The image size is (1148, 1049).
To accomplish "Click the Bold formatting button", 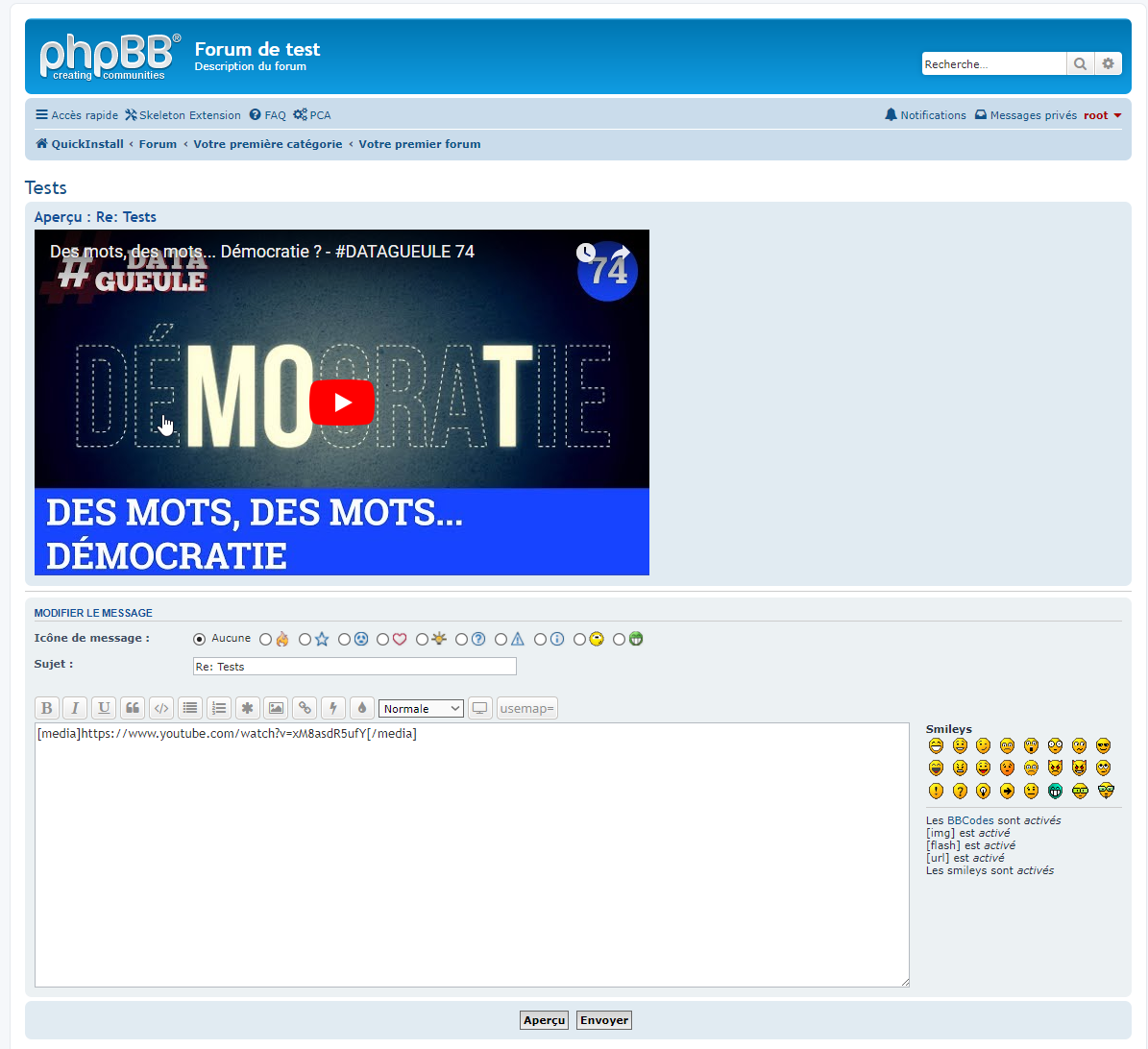I will 46,709.
